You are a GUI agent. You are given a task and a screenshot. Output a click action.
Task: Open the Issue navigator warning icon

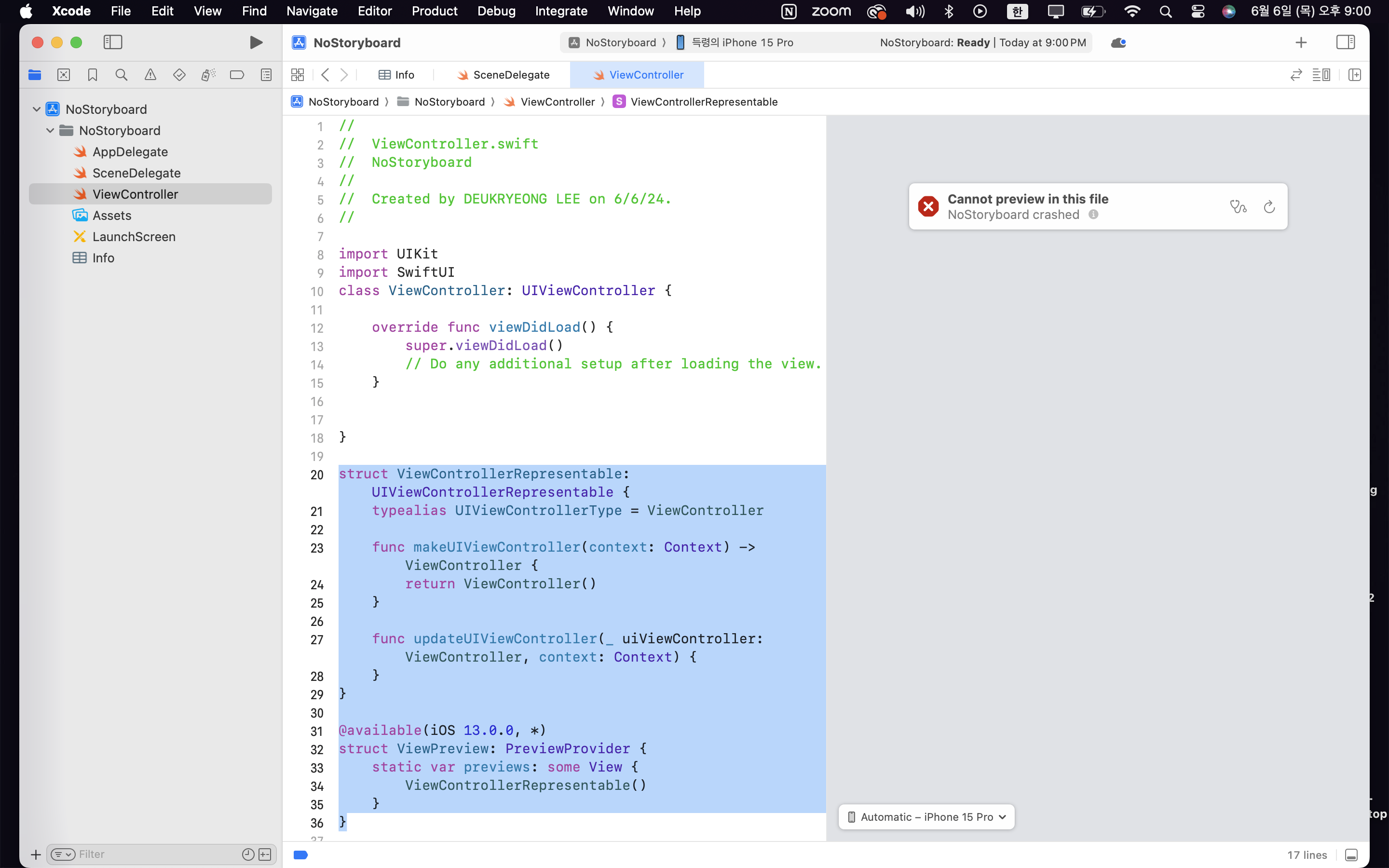(x=150, y=75)
